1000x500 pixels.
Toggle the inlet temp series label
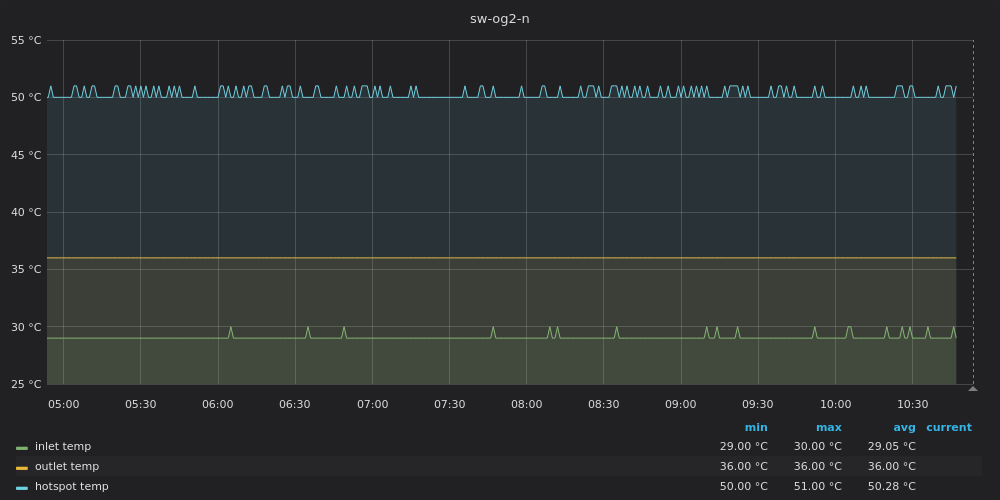(62, 446)
